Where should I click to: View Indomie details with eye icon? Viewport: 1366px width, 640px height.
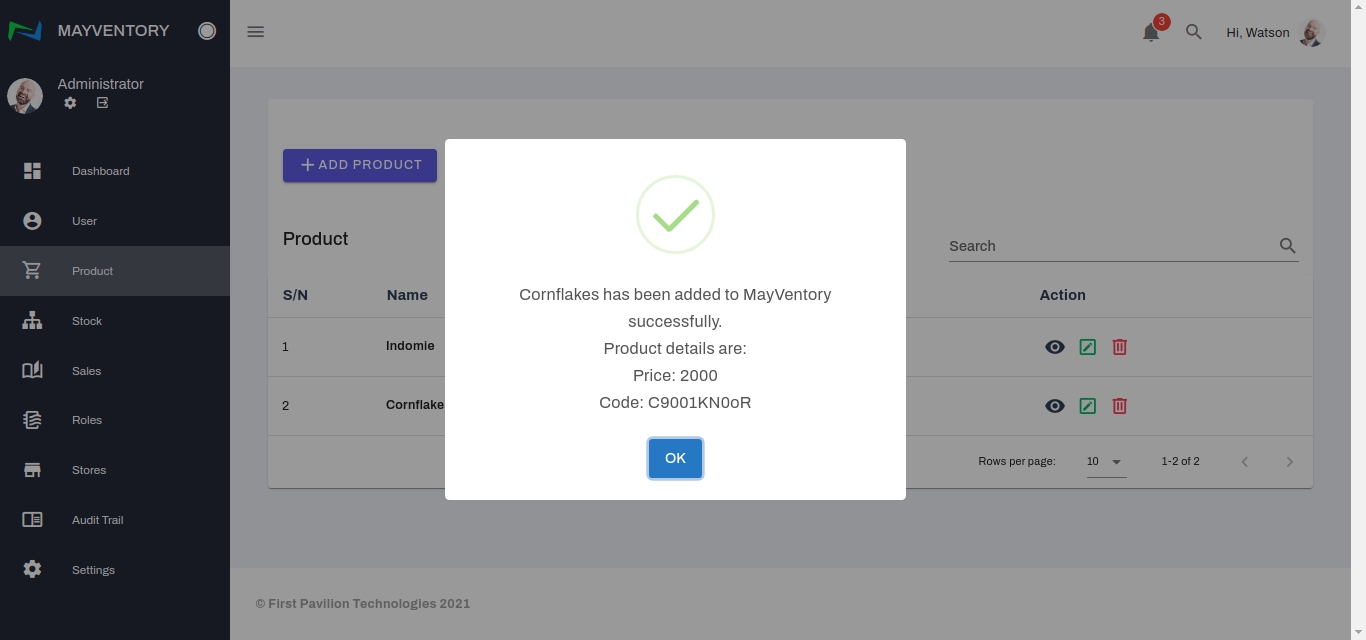coord(1054,347)
